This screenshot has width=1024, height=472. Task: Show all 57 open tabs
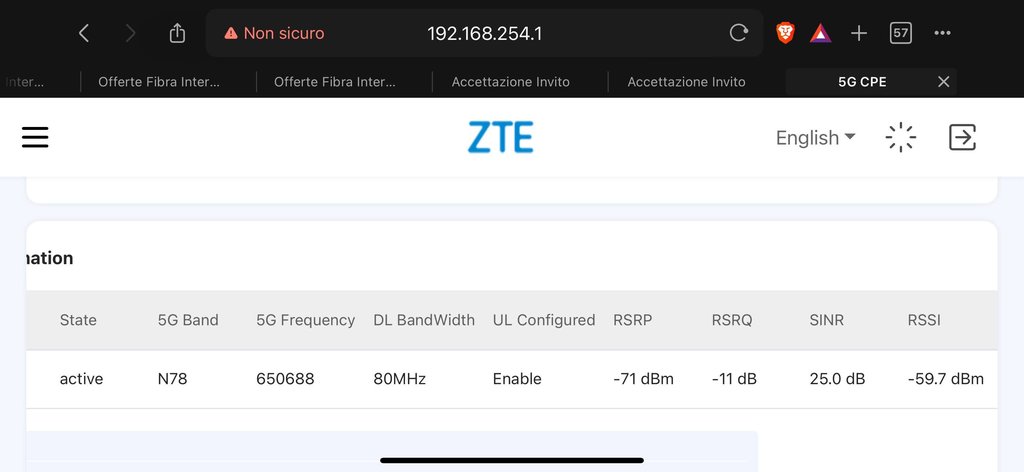901,33
